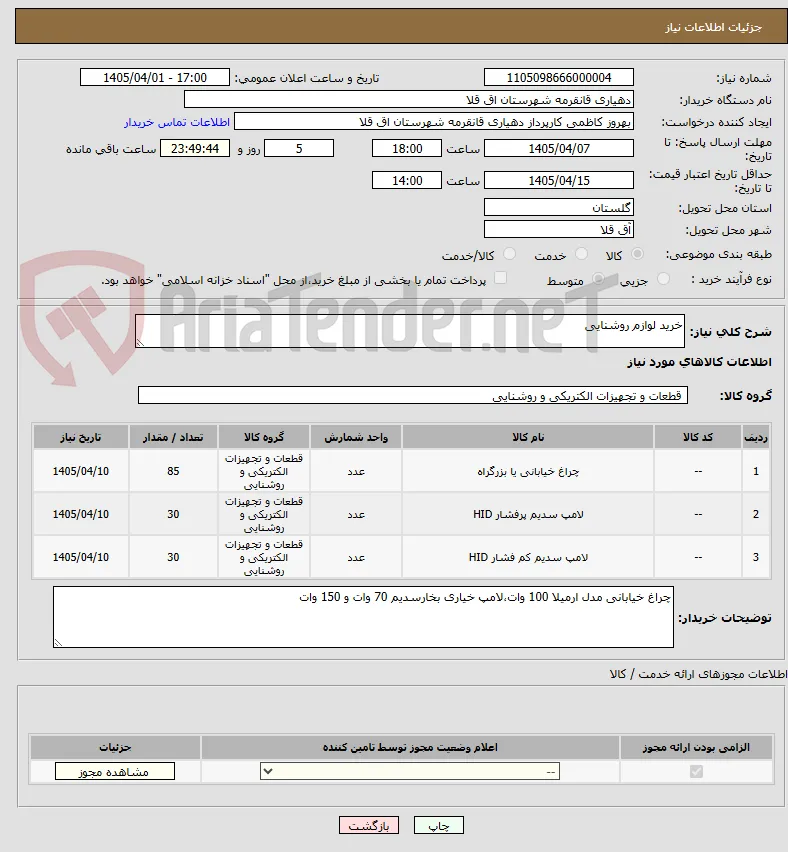Click the تعداد / مقدار column header
Screen dimensions: 788x852
pyautogui.click(x=173, y=437)
